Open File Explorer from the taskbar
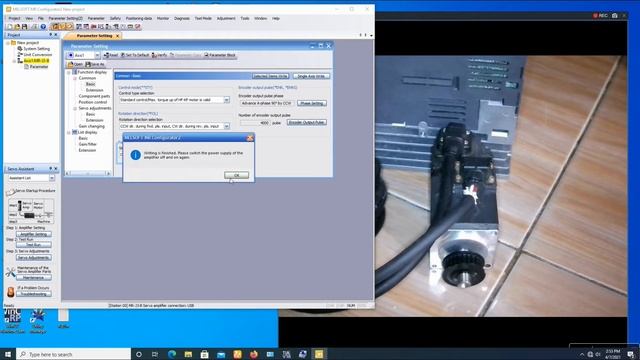This screenshot has width=640, height=360. tap(188, 354)
